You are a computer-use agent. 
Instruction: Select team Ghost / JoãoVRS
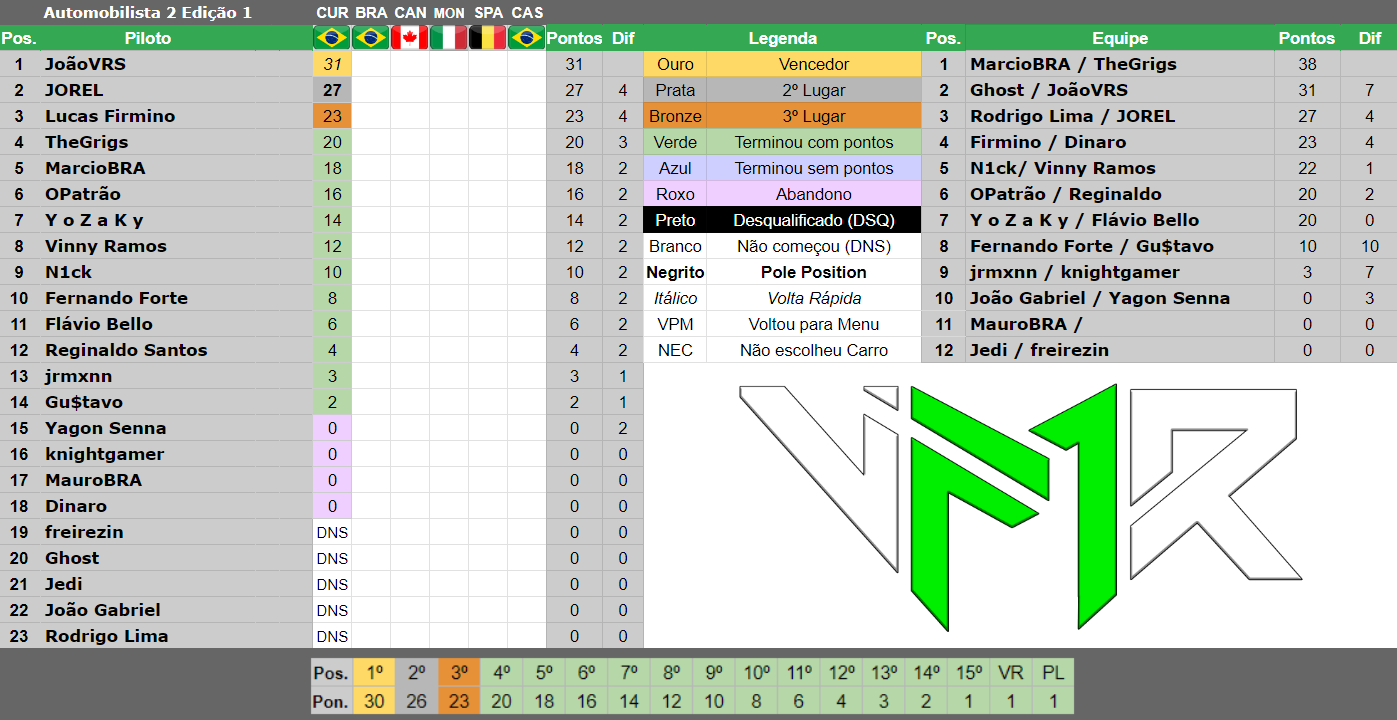pos(1049,90)
